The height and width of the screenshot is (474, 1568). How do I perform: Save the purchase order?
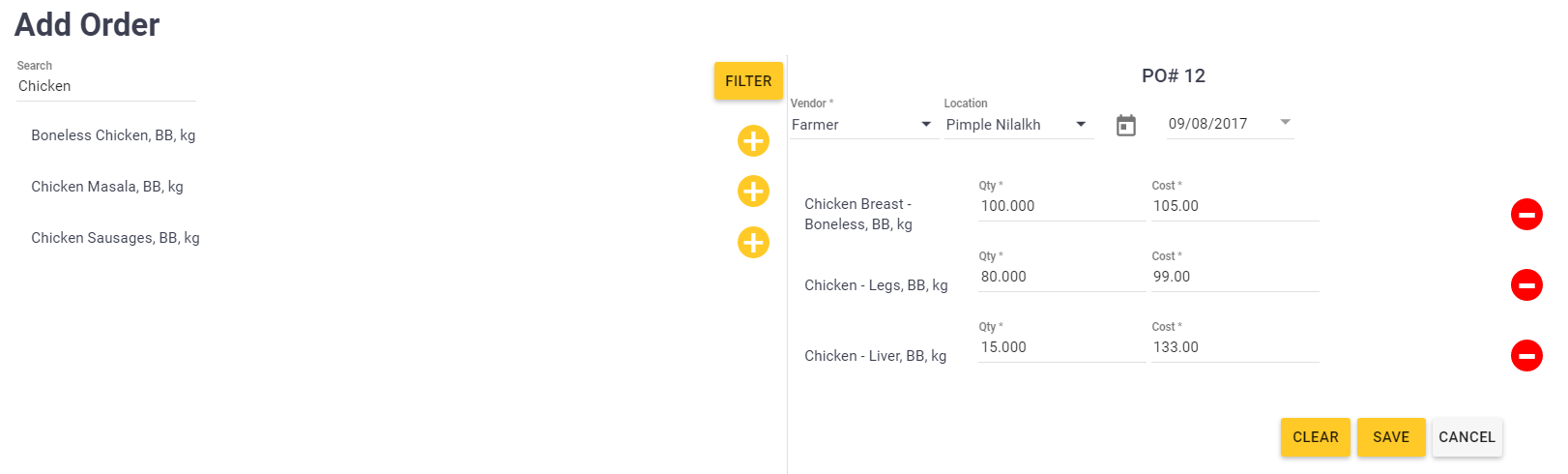click(1391, 437)
